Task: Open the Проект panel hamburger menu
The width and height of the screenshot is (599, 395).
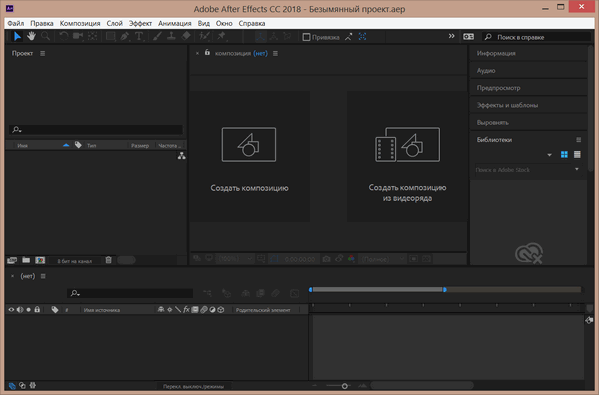Action: (42, 53)
